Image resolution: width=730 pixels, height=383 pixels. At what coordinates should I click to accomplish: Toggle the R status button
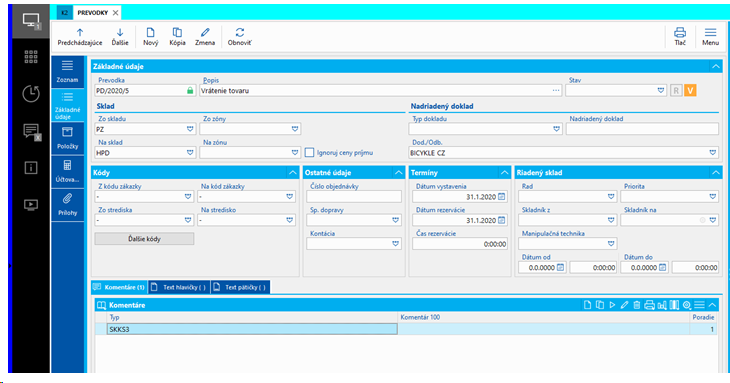tap(676, 91)
